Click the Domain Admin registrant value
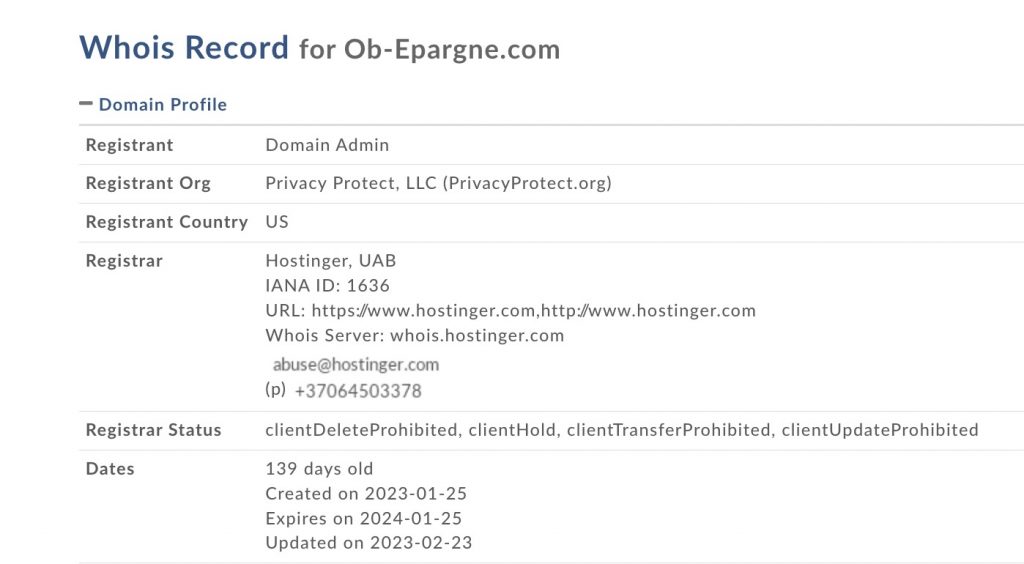1024x564 pixels. [327, 145]
